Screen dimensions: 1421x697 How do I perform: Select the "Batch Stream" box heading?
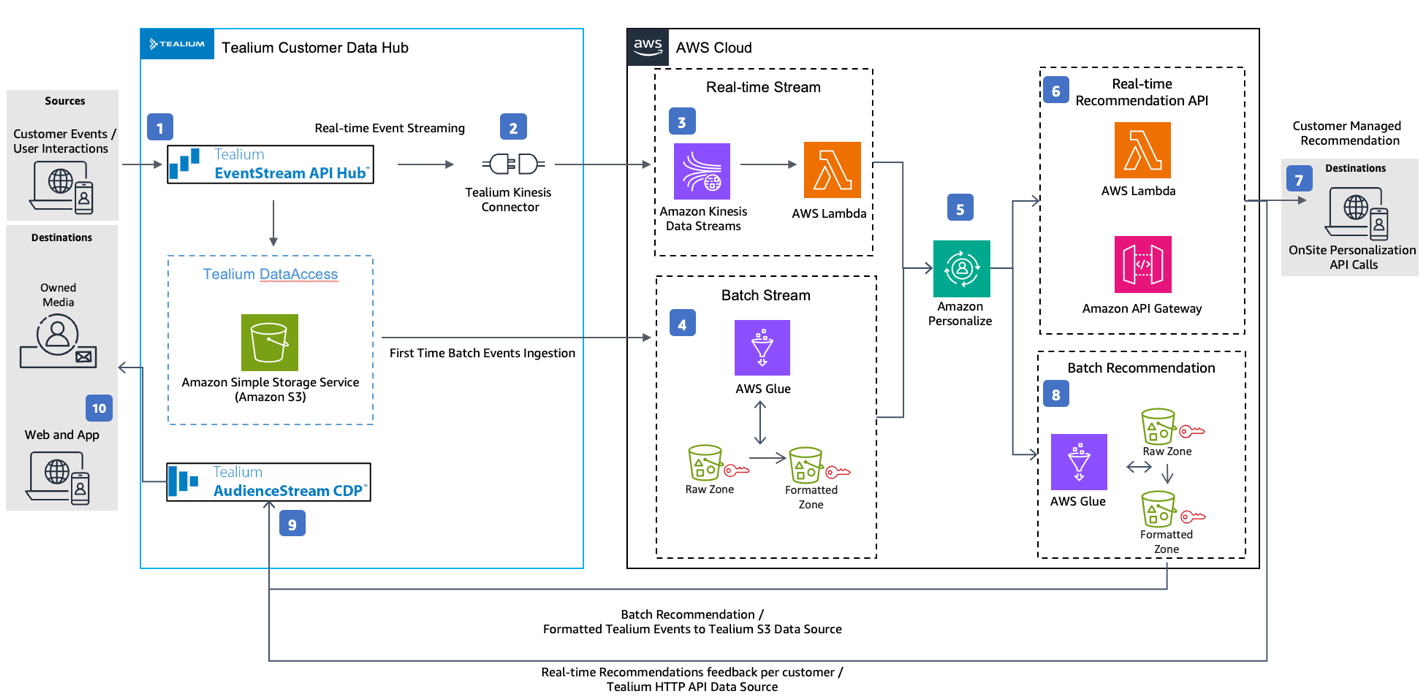point(766,295)
